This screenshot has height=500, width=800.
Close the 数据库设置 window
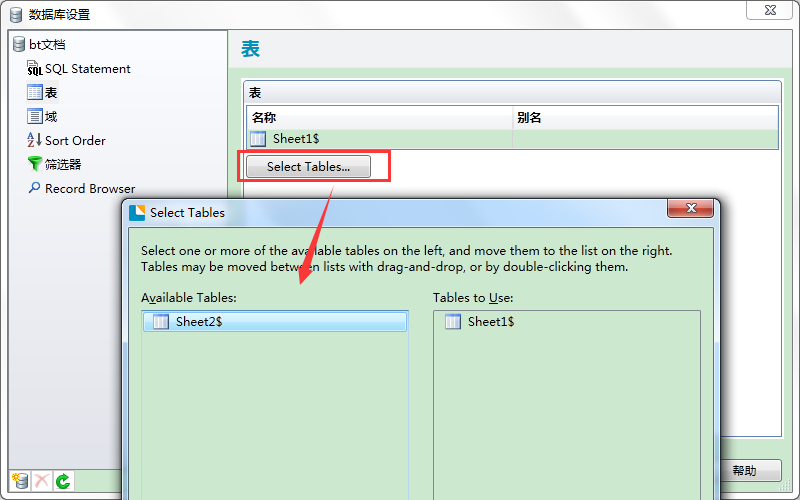point(770,10)
